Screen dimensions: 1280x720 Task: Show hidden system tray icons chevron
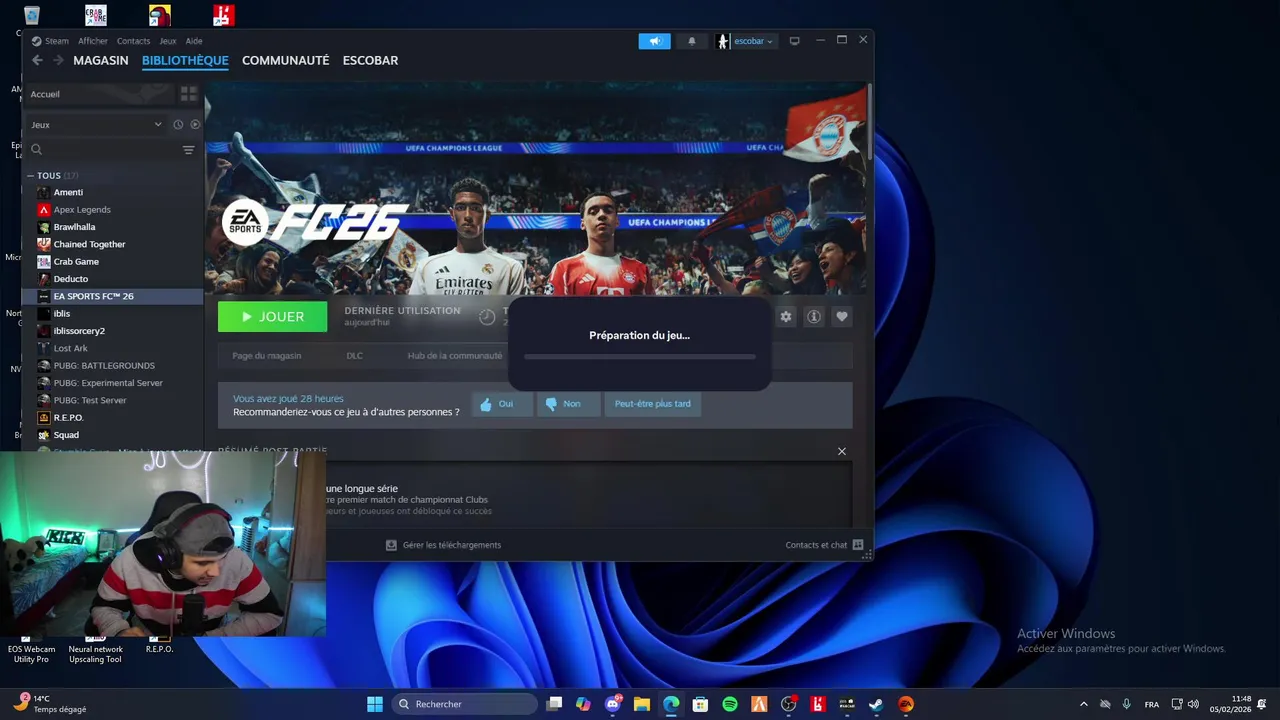1084,704
